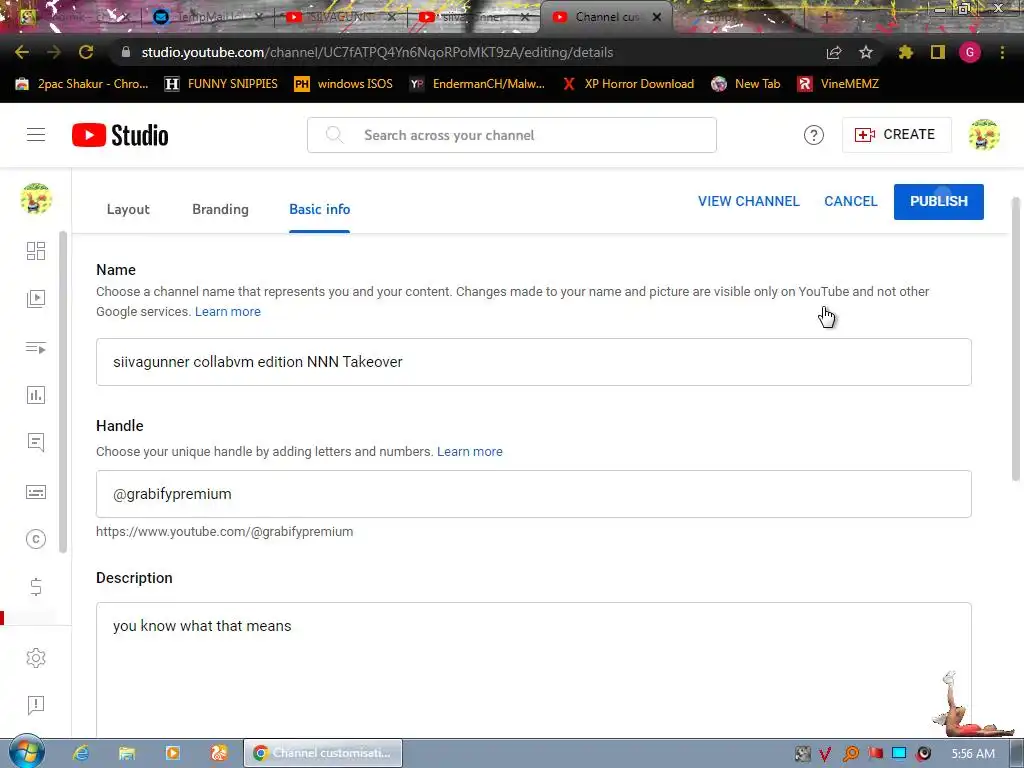Screen dimensions: 1024x768
Task: Click the YouTube Studio logo
Action: [x=120, y=135]
